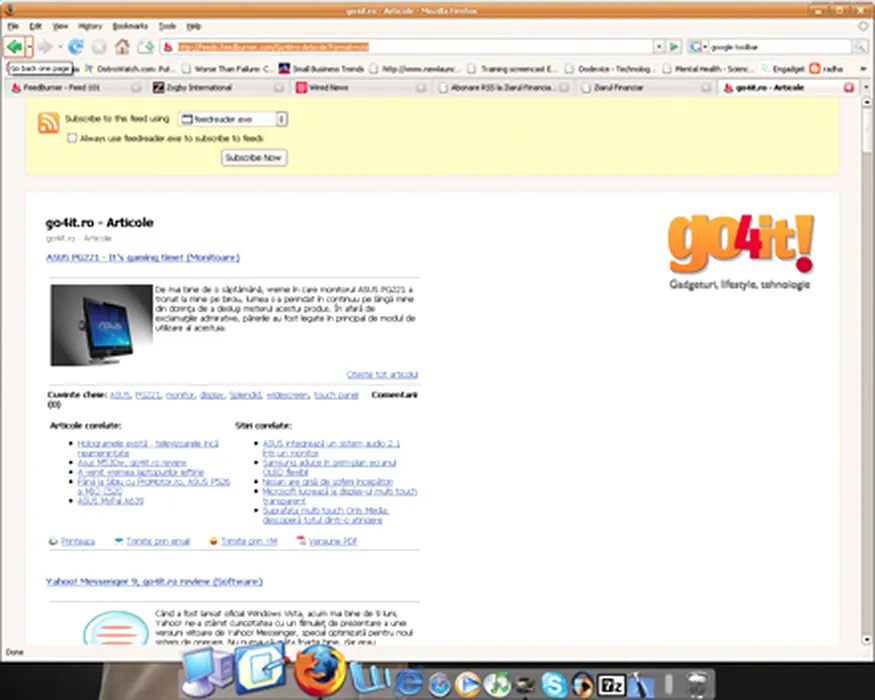Screen dimensions: 875x700
Task: Open 7-Zip from the dock
Action: tap(611, 685)
